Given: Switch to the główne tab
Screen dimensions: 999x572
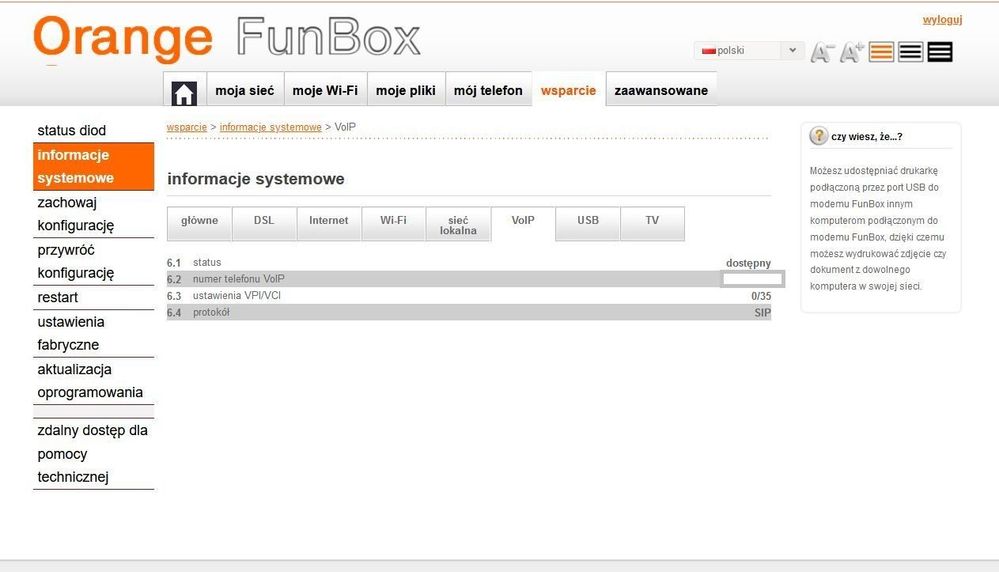Looking at the screenshot, I should point(199,223).
